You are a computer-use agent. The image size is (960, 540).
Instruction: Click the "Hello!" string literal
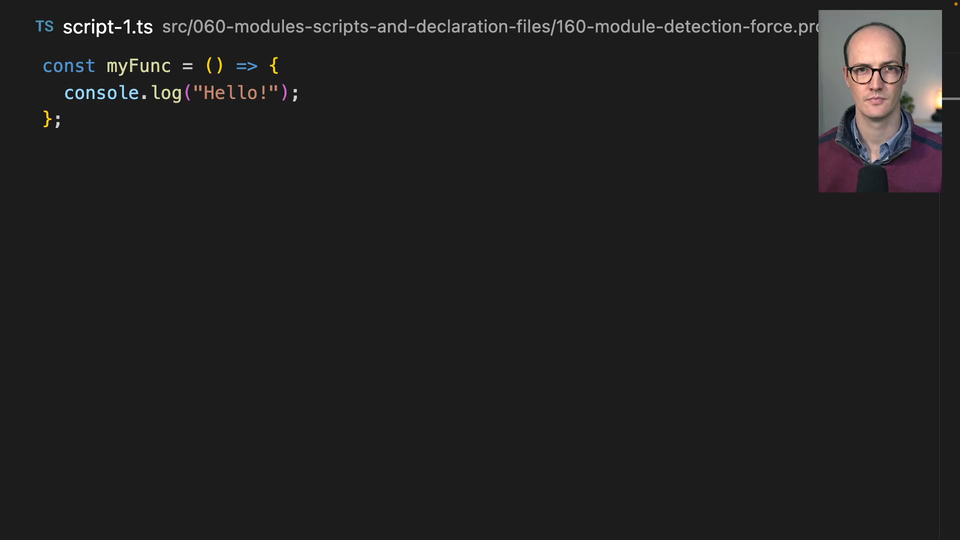pos(235,93)
